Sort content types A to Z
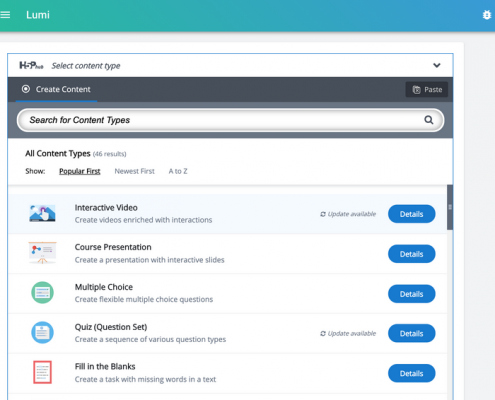 pyautogui.click(x=178, y=171)
